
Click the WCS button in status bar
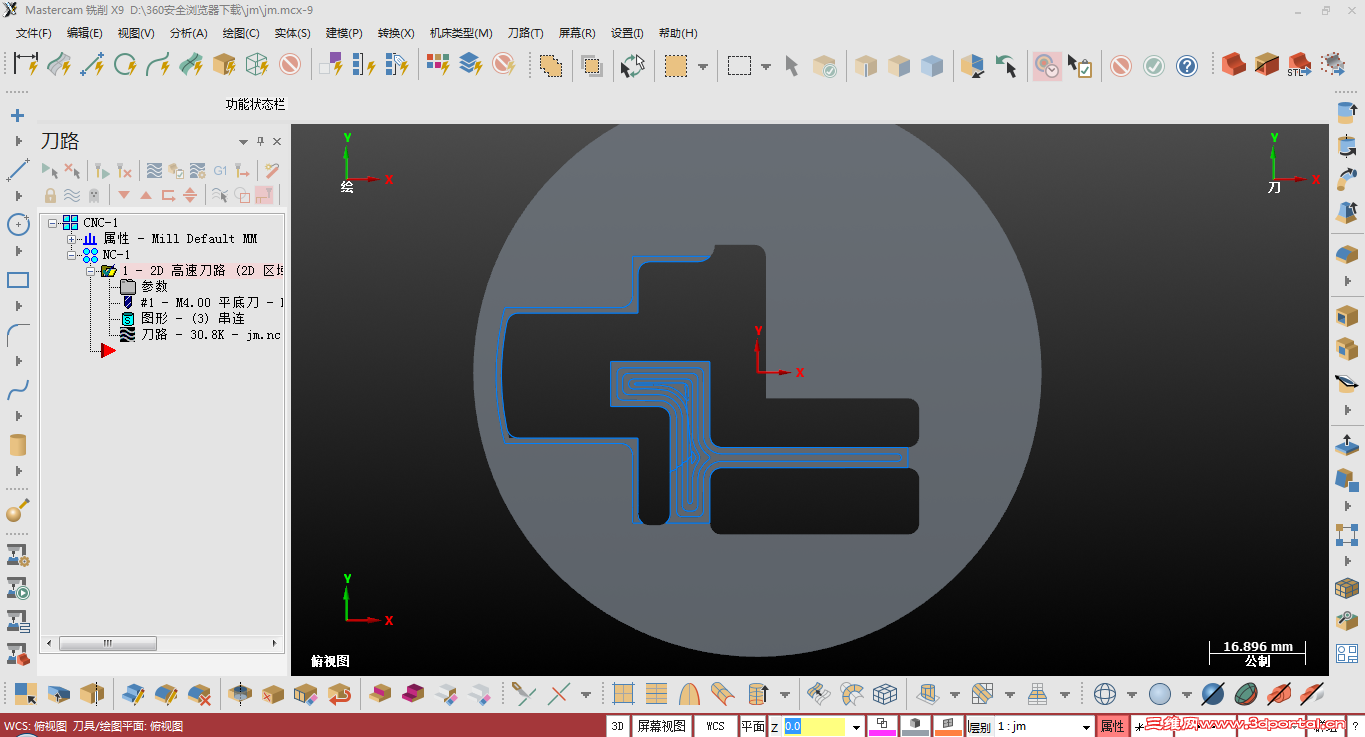point(715,726)
